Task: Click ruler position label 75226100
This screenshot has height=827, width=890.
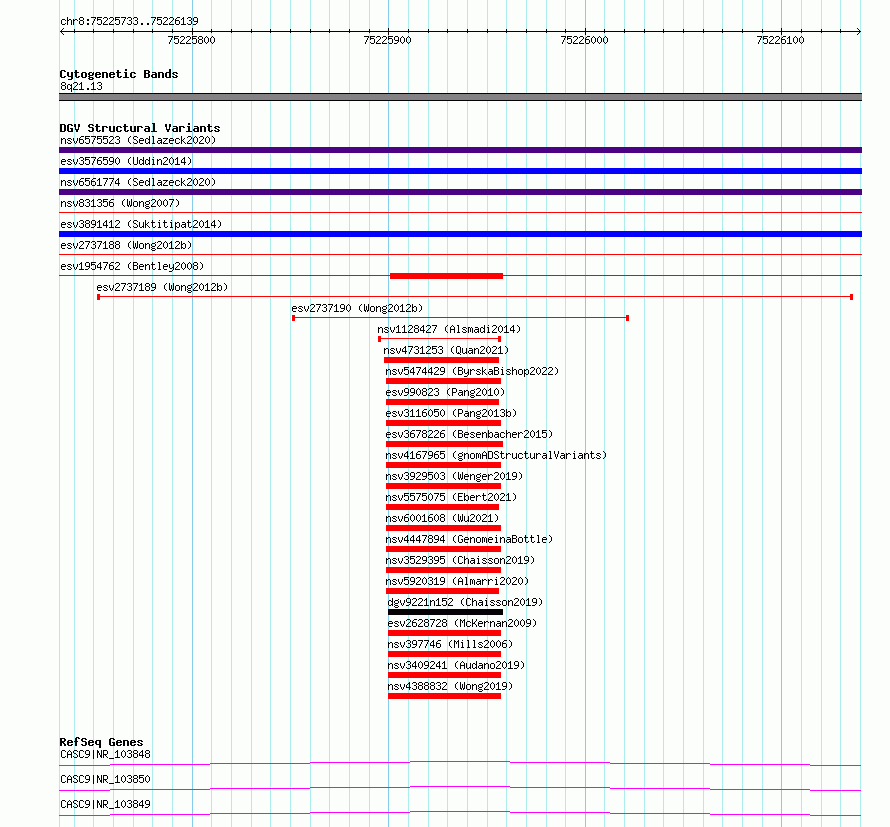Action: click(780, 40)
